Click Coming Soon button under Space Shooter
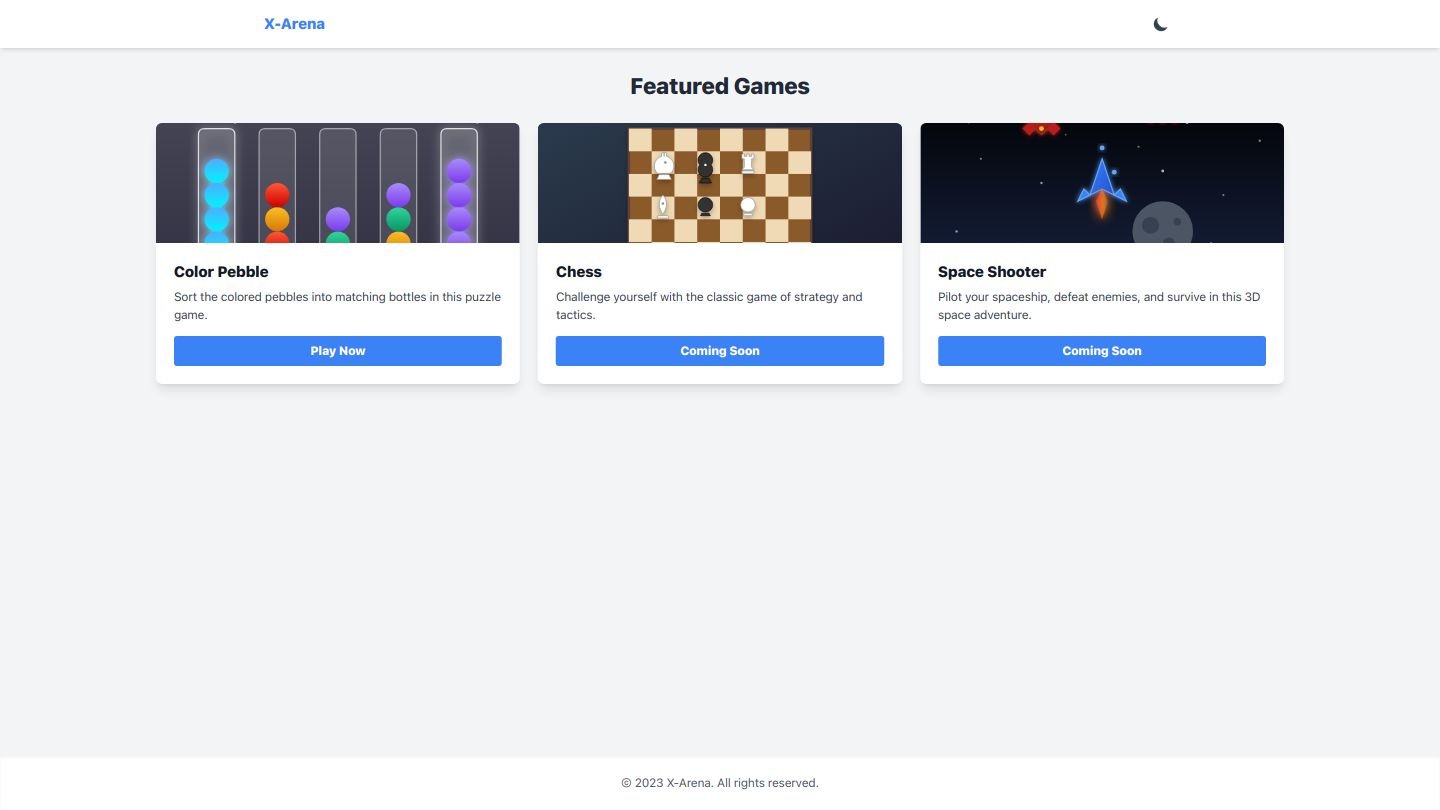Screen dimensions: 1440x810 tap(1101, 351)
